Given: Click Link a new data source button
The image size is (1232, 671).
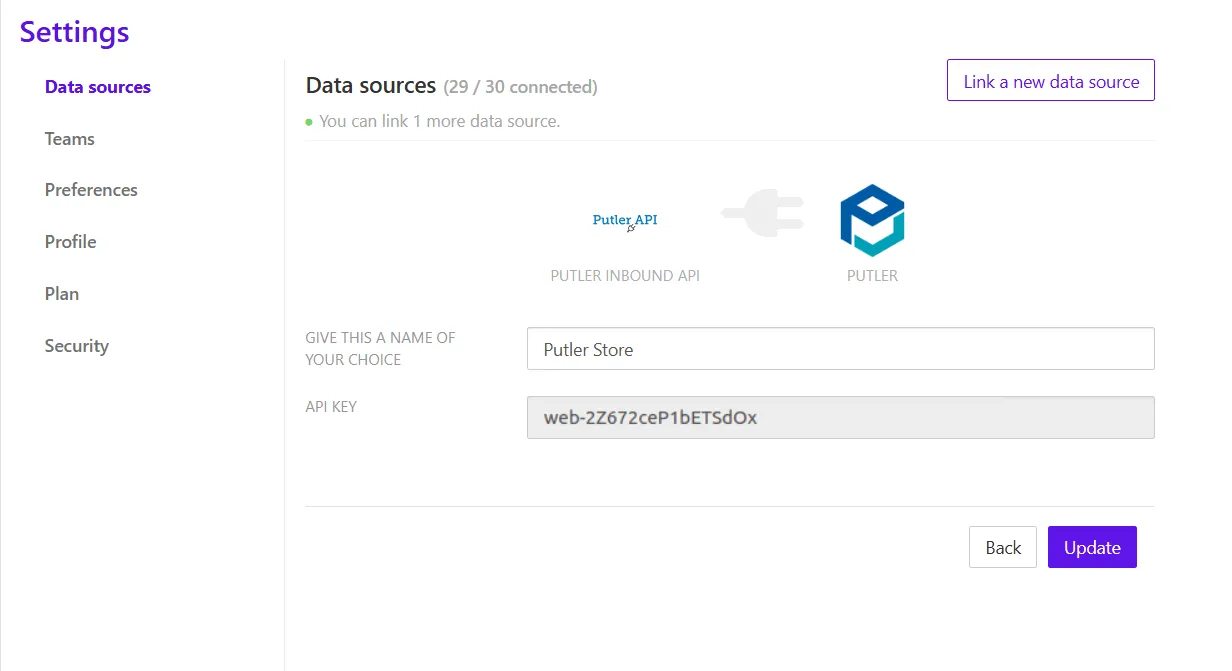Looking at the screenshot, I should [1051, 81].
